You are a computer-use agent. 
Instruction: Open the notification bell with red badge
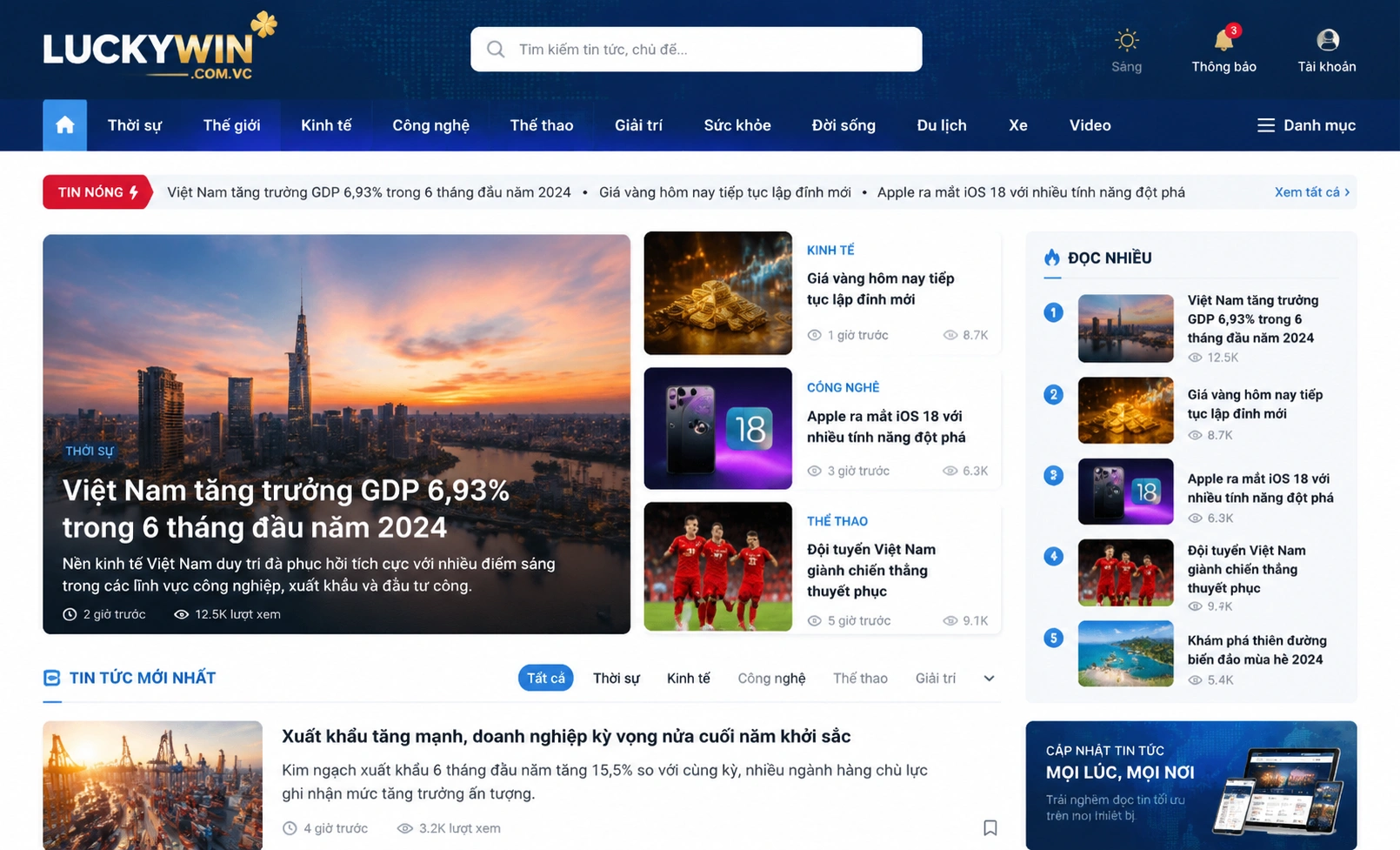click(1224, 40)
